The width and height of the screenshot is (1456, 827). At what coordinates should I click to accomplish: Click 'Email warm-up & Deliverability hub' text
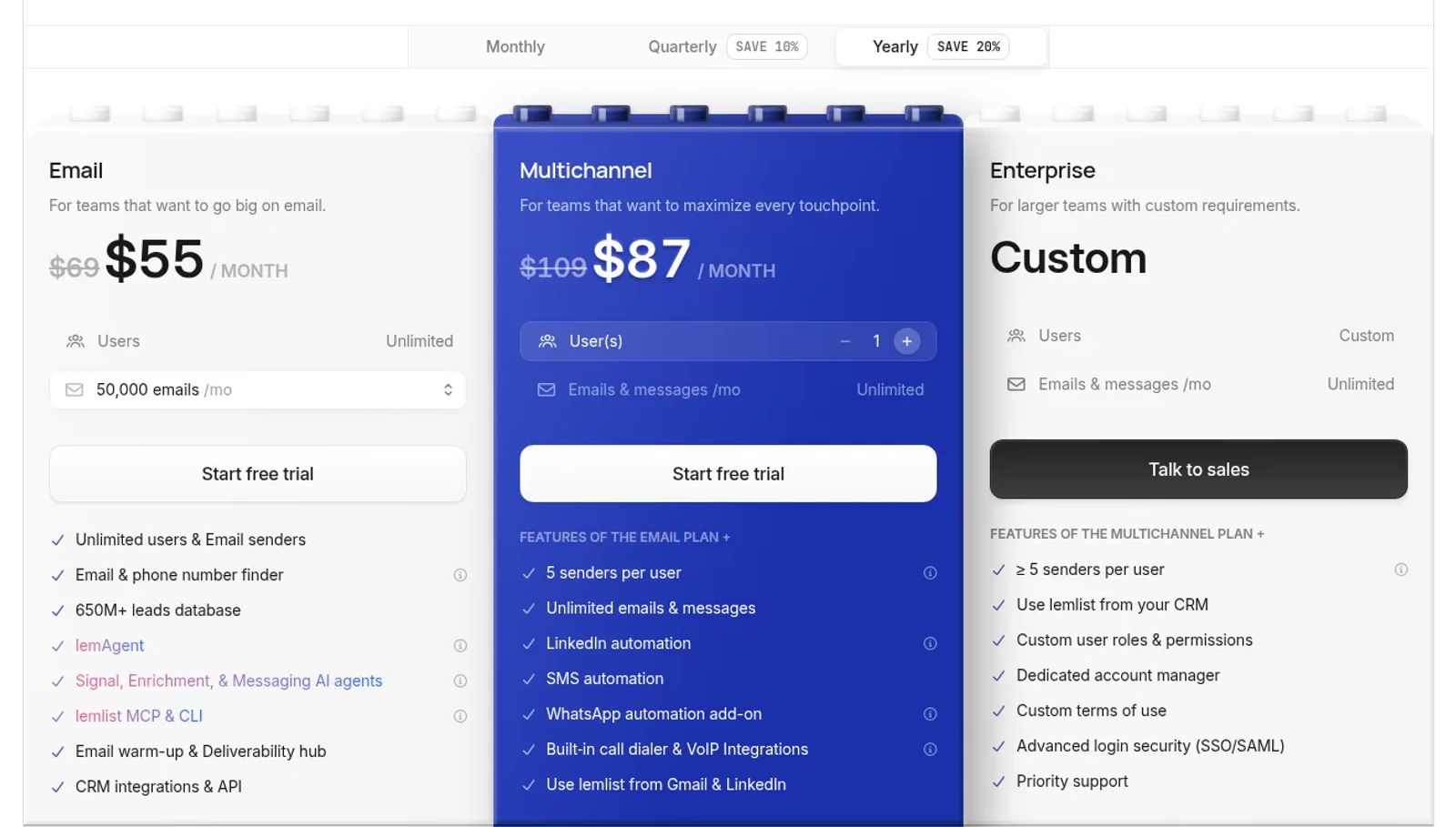[x=201, y=751]
